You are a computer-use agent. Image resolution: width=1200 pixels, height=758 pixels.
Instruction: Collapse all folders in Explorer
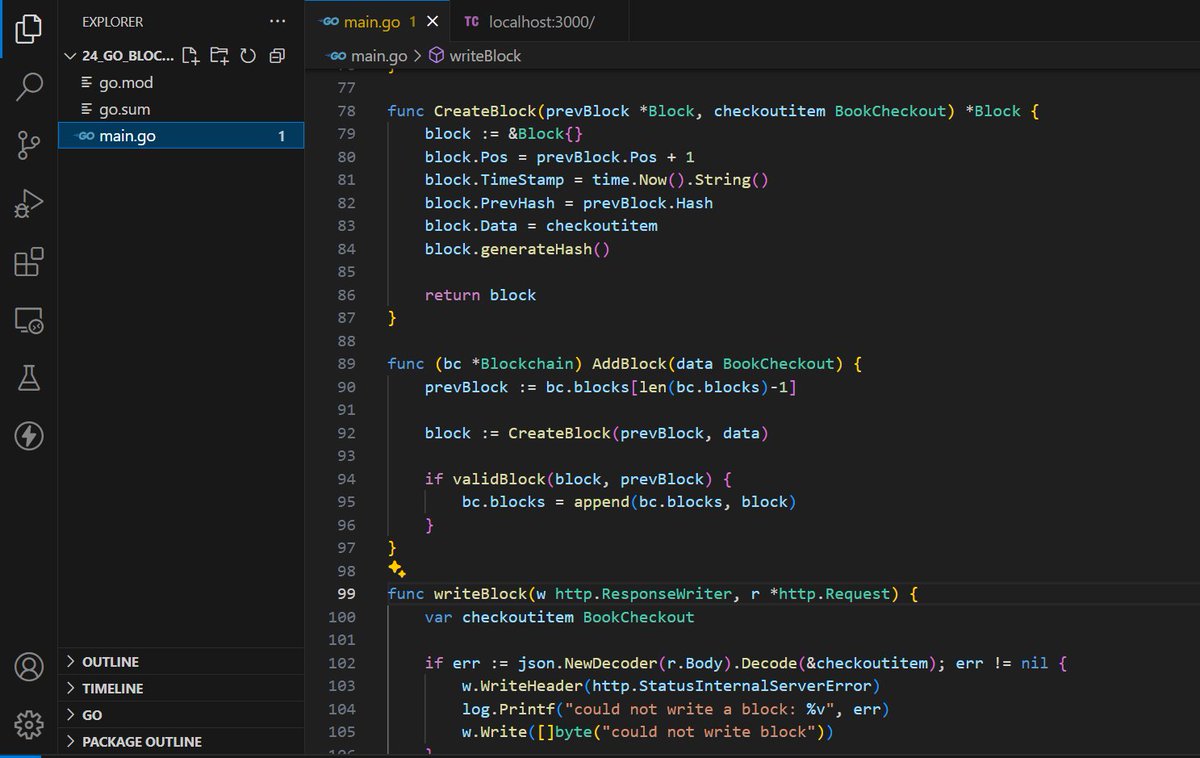(x=277, y=56)
